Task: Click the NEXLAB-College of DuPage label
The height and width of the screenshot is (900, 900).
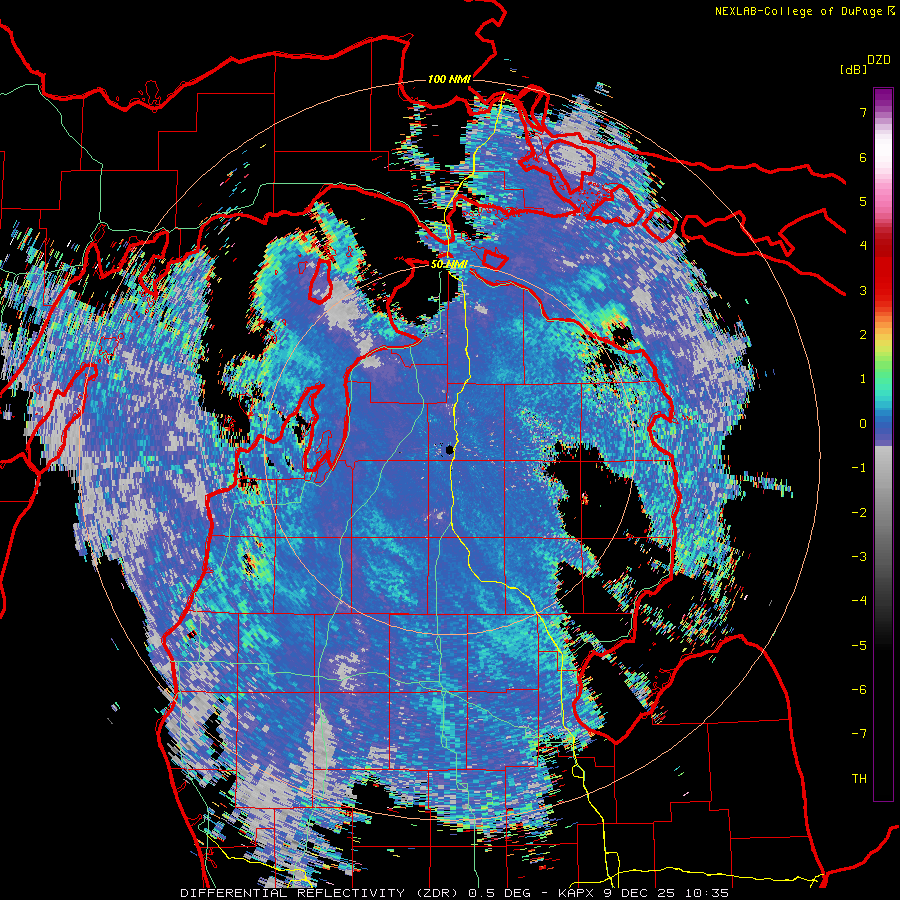Action: coord(804,11)
